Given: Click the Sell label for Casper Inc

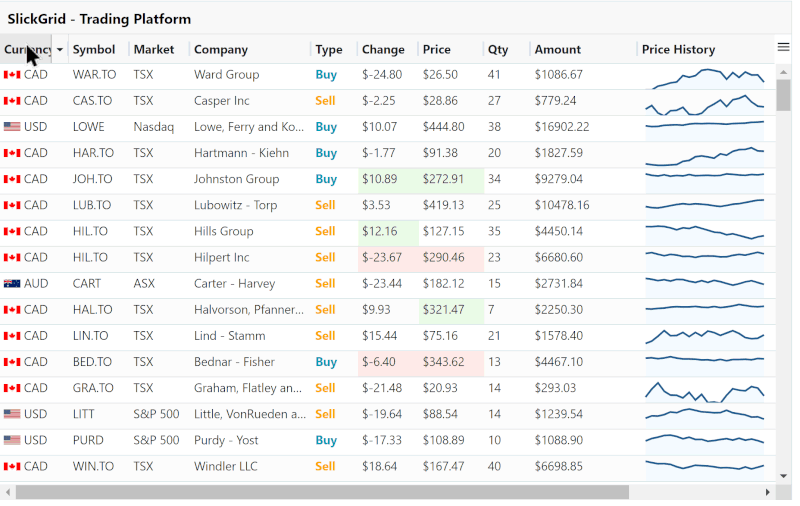Looking at the screenshot, I should pos(325,101).
